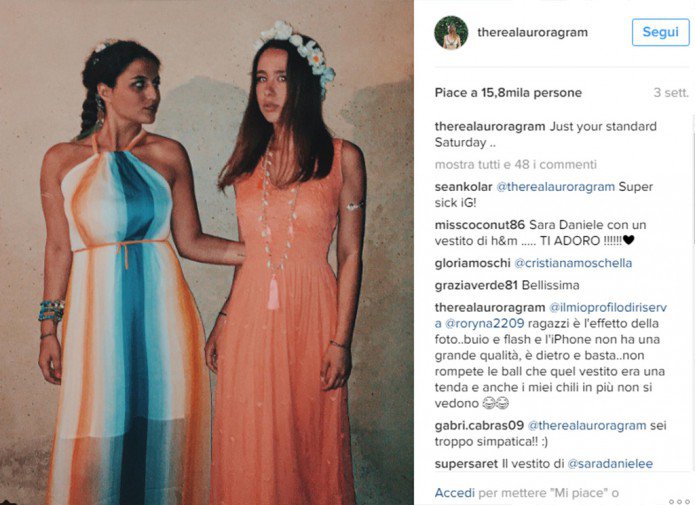Expand all comments with mostra tutti
Viewport: 695px width, 505px height.
(515, 164)
